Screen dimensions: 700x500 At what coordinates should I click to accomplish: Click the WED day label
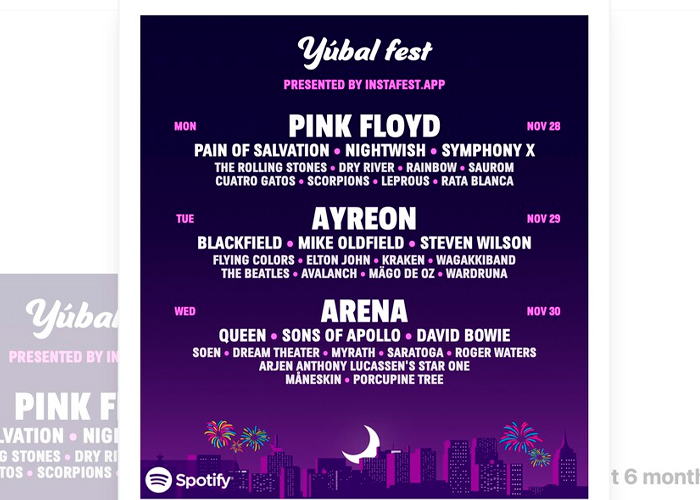click(185, 311)
